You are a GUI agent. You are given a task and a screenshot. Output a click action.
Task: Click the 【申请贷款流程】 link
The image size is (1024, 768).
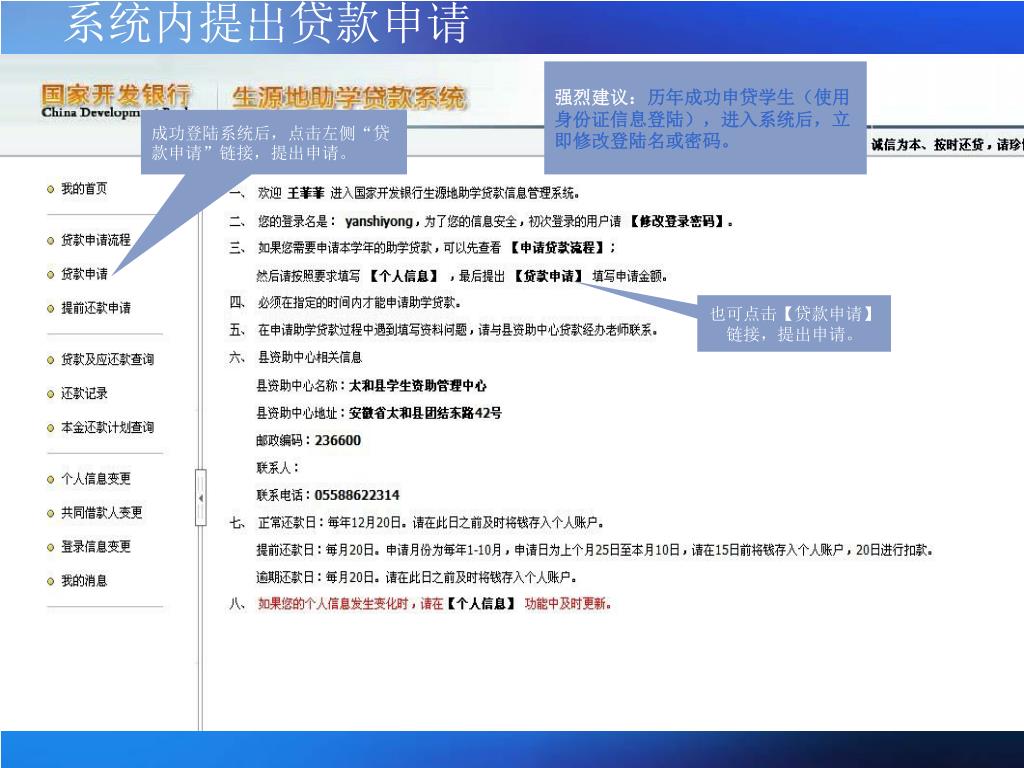pyautogui.click(x=558, y=248)
